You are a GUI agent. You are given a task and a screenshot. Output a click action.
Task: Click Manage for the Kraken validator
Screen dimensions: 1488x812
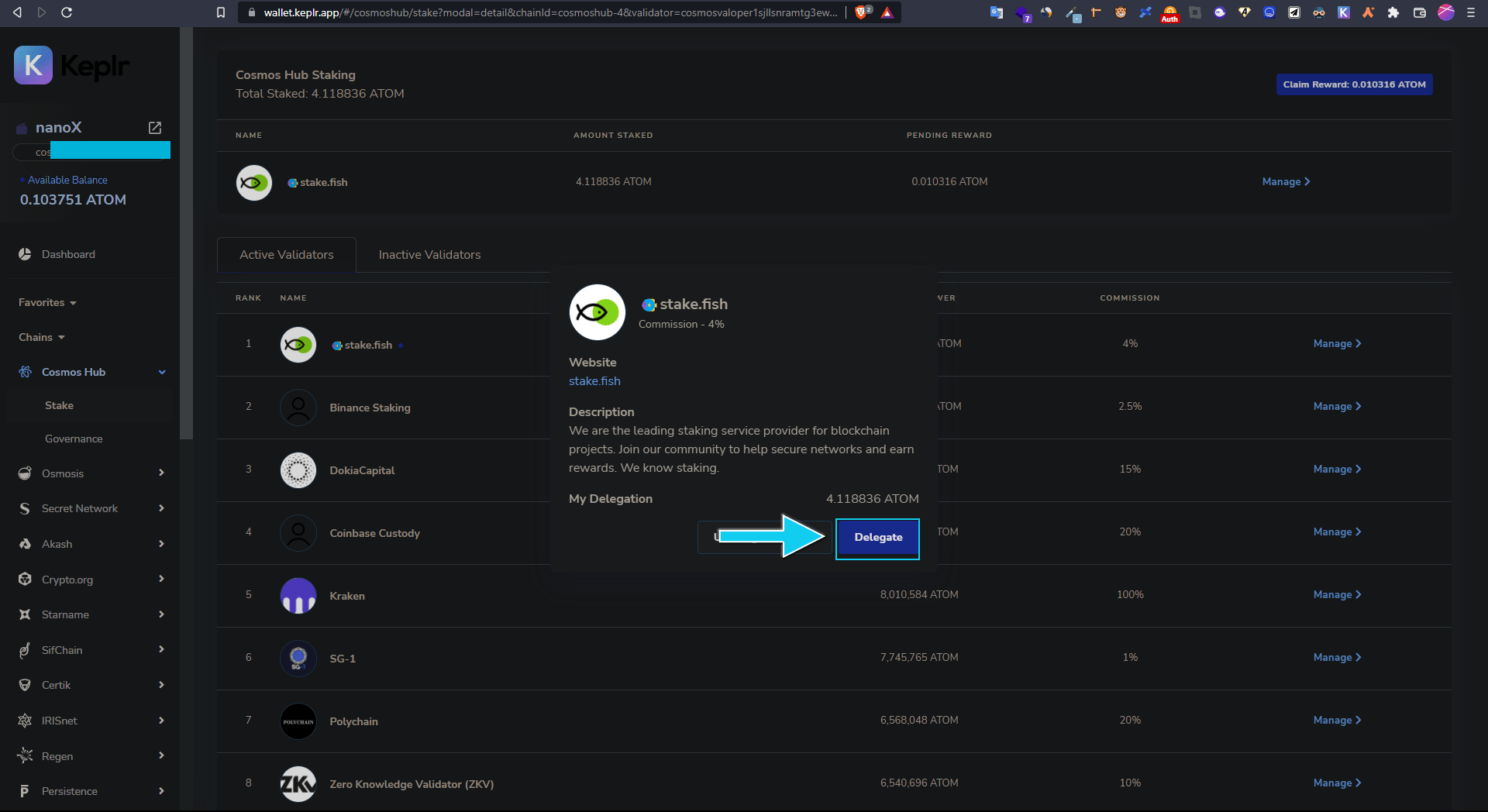coord(1337,595)
